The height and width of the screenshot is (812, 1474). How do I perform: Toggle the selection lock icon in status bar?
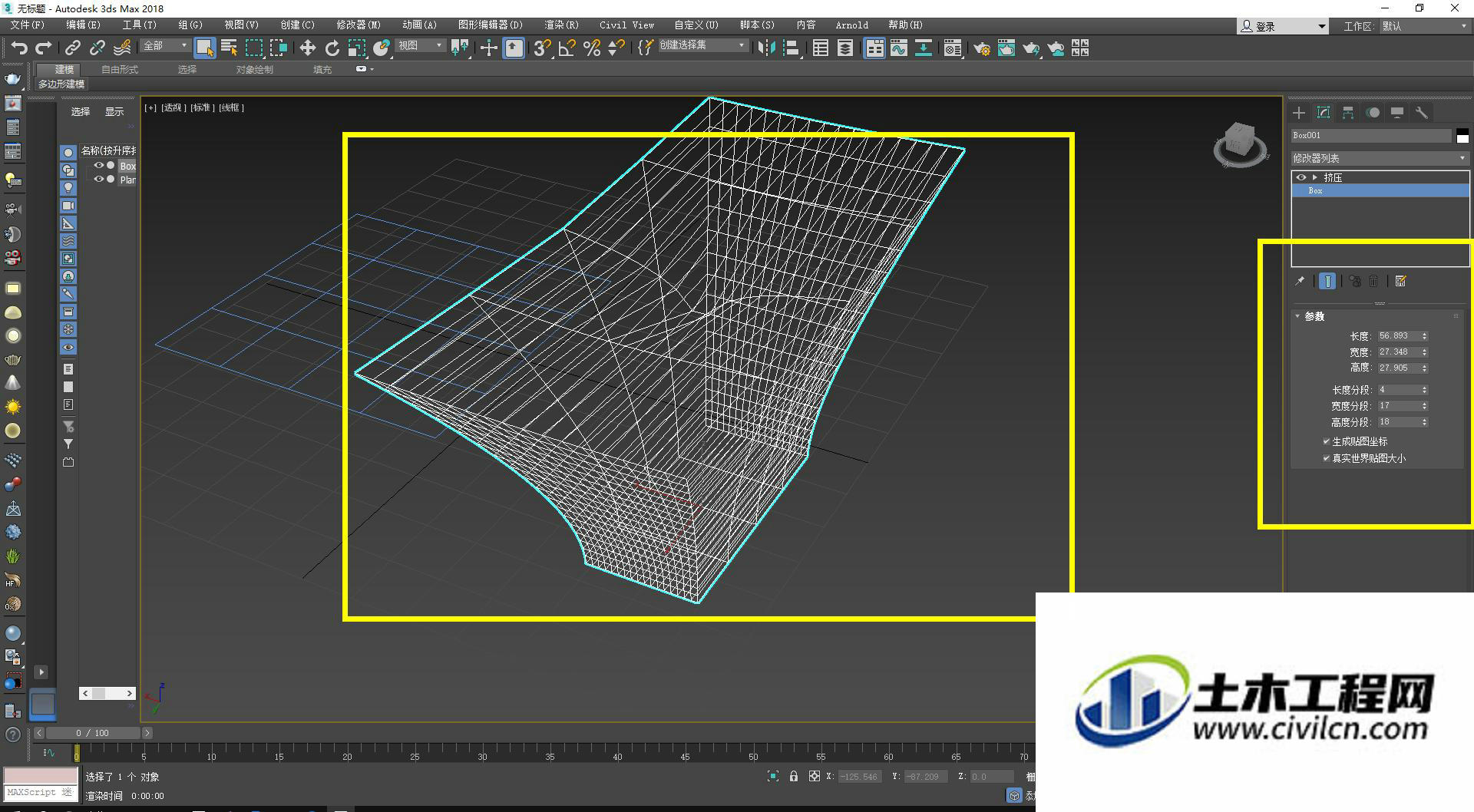(x=794, y=777)
